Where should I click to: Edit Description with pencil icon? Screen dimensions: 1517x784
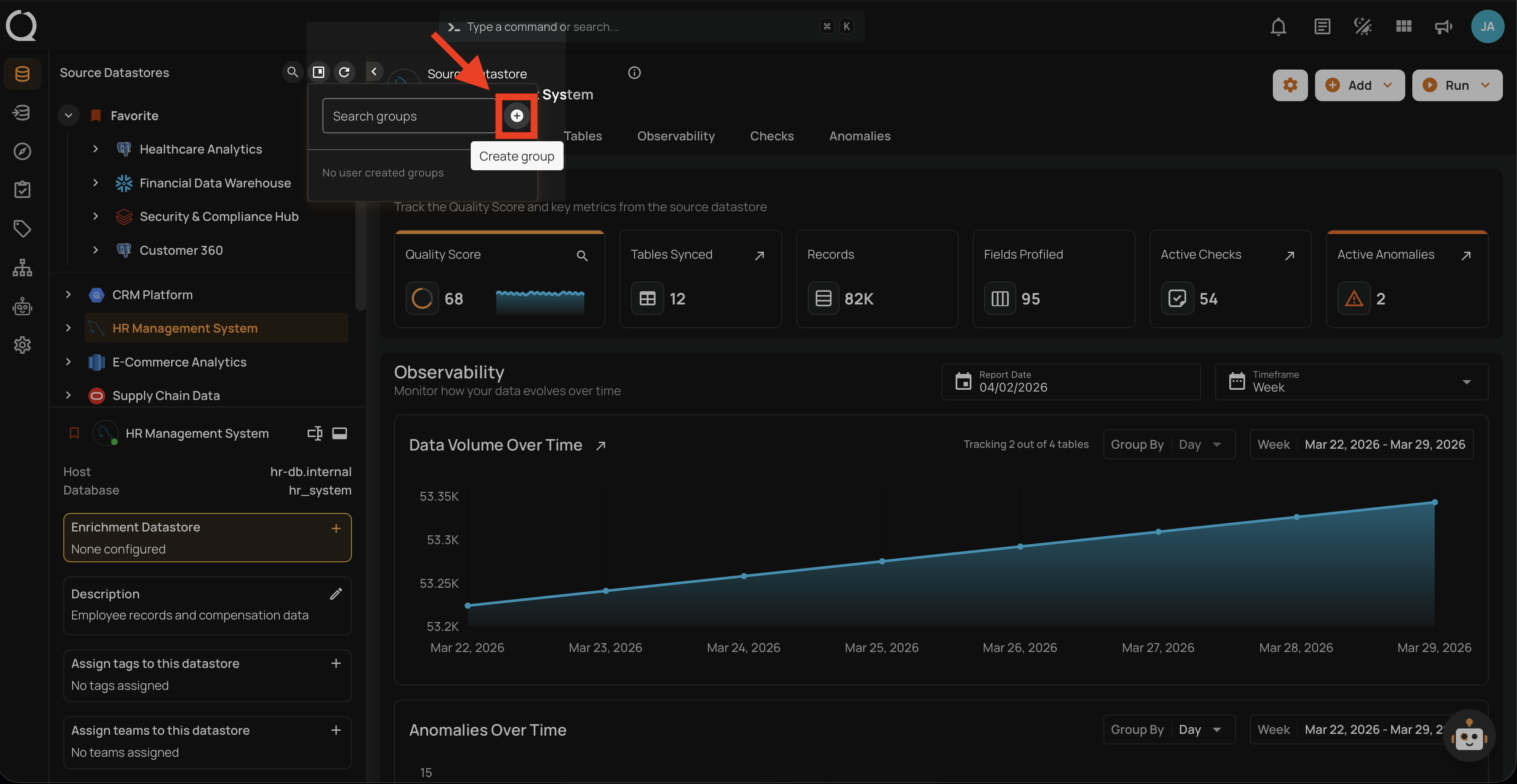click(336, 594)
